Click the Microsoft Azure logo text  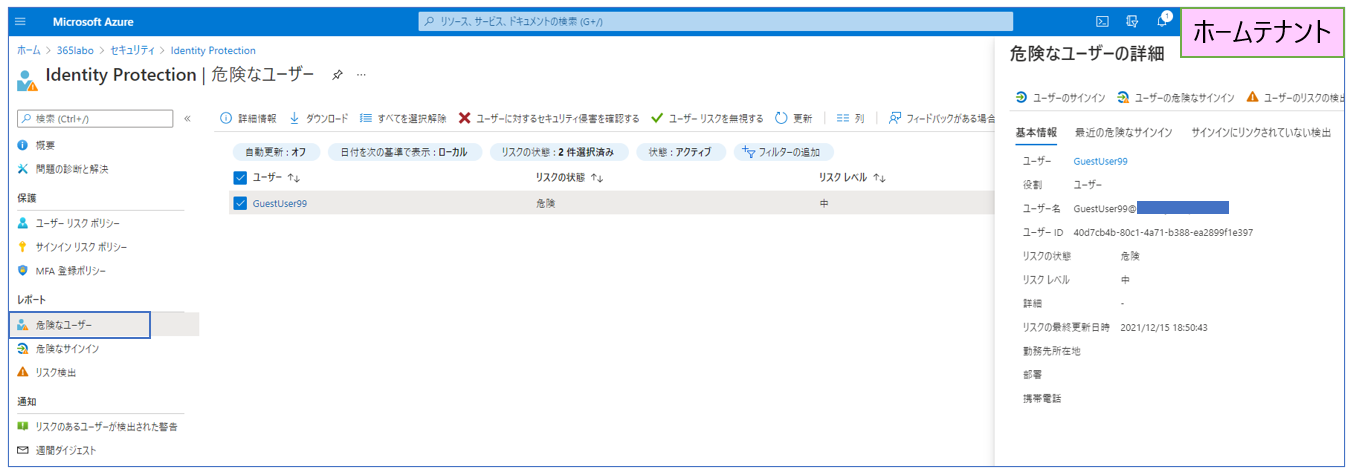pos(93,21)
